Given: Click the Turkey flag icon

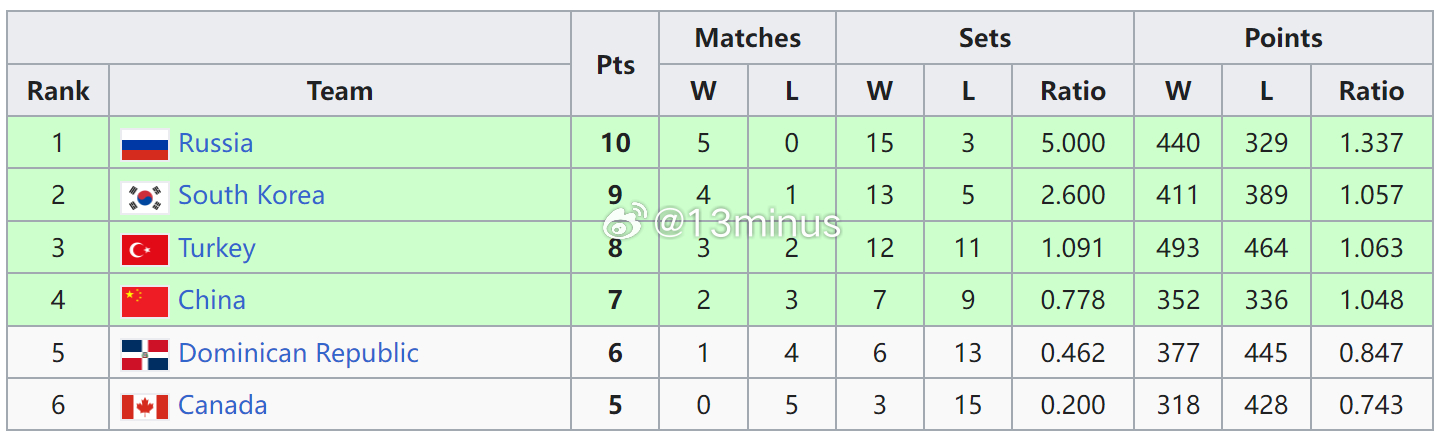Looking at the screenshot, I should click(x=144, y=249).
